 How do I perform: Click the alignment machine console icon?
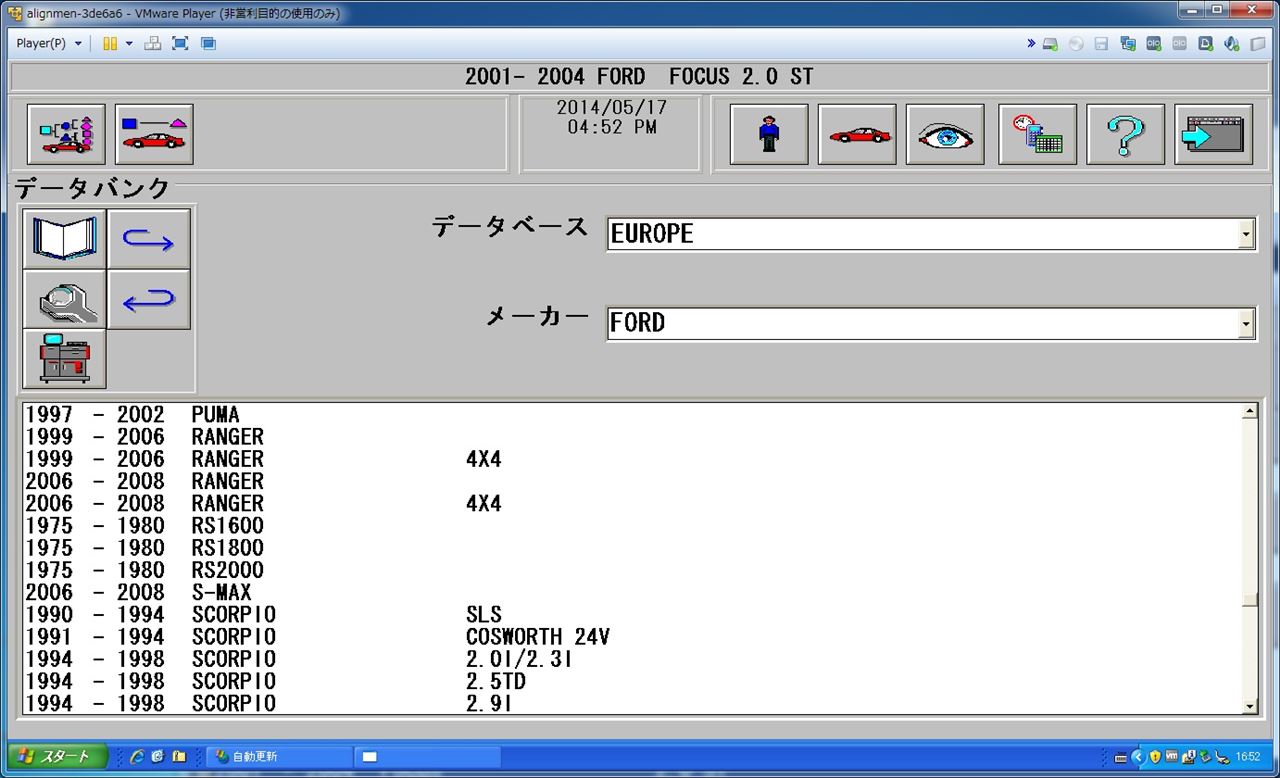tap(65, 359)
